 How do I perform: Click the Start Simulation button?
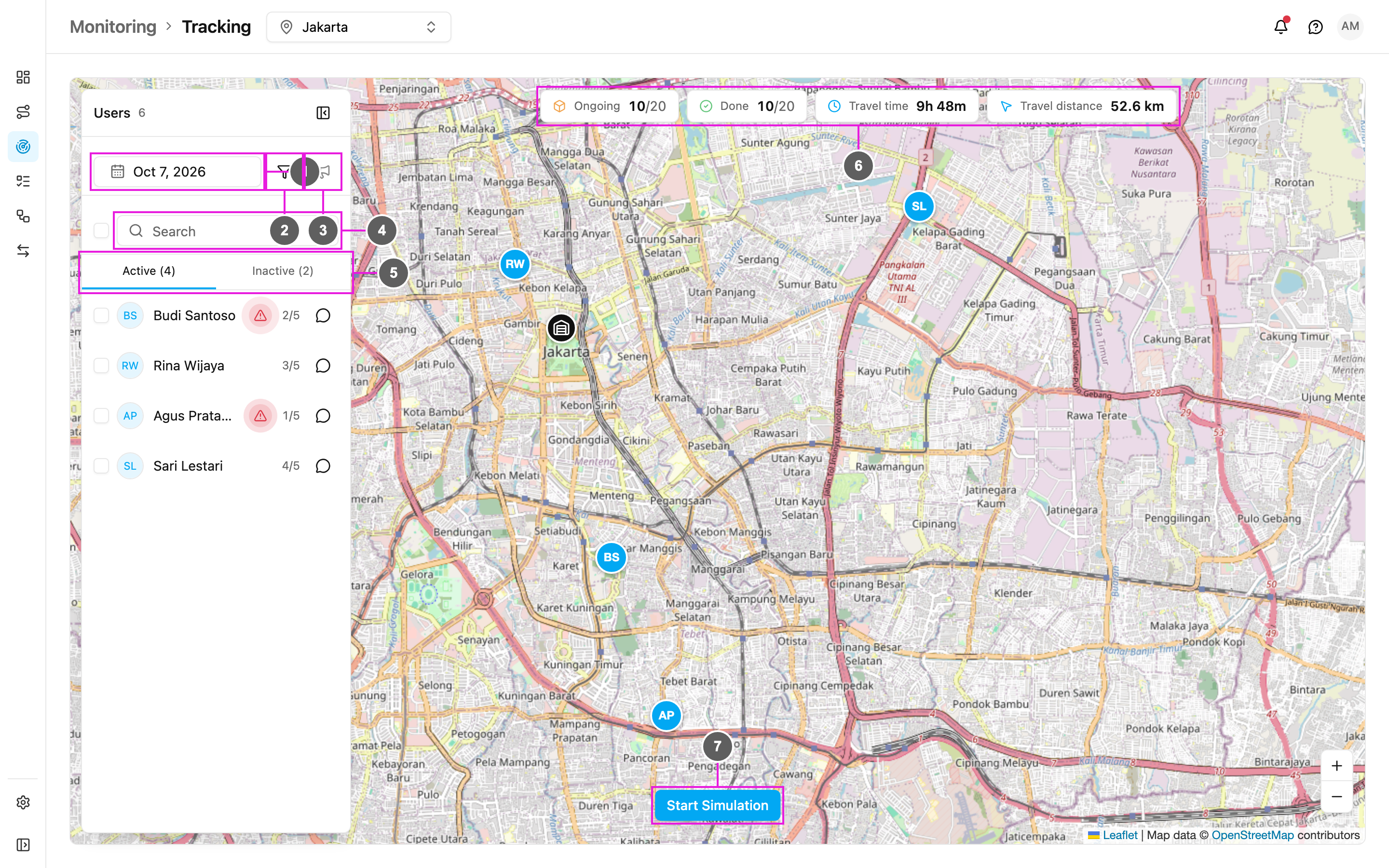pos(717,805)
